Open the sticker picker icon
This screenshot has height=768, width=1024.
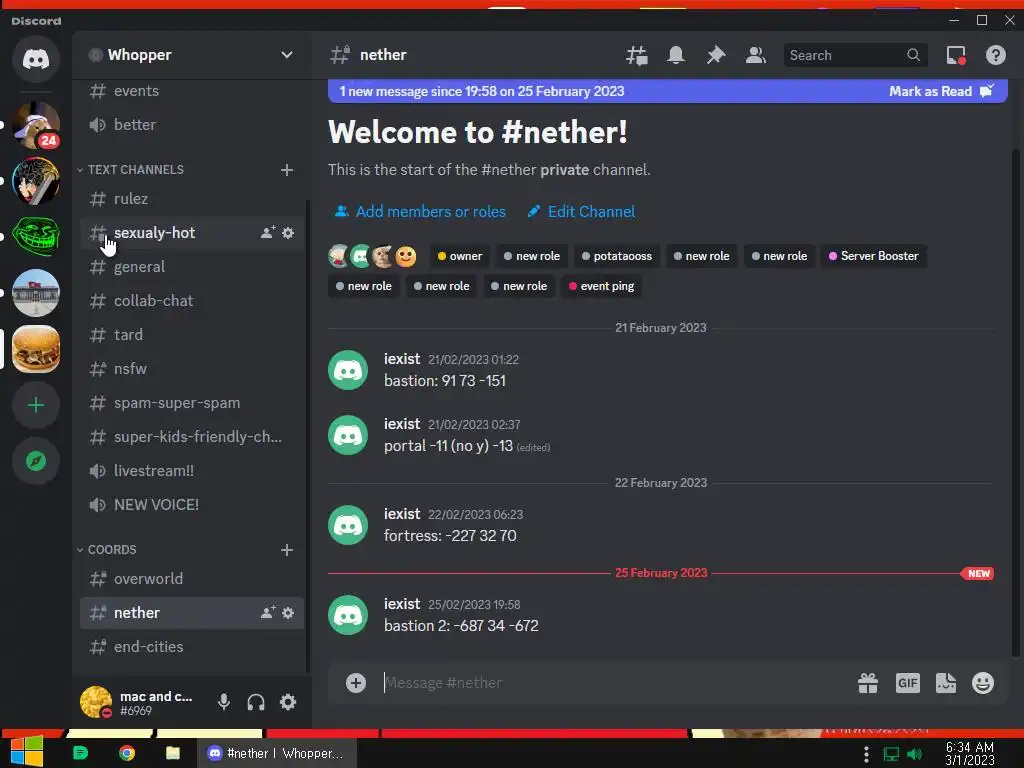[946, 683]
